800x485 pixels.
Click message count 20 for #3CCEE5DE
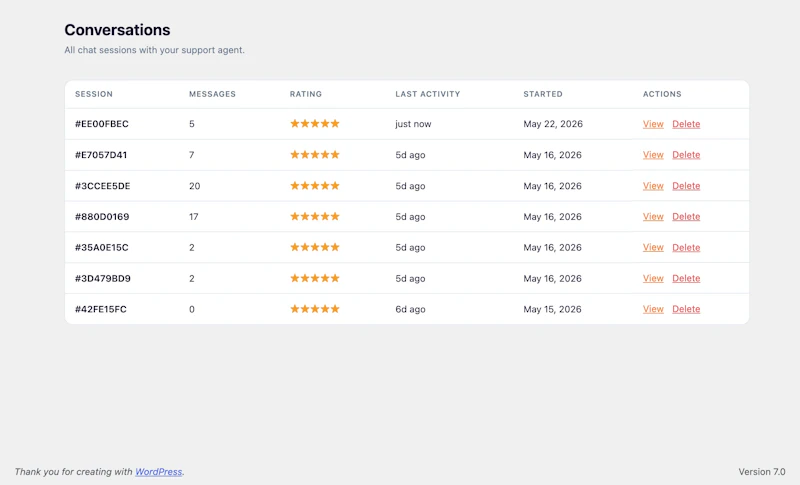(194, 186)
